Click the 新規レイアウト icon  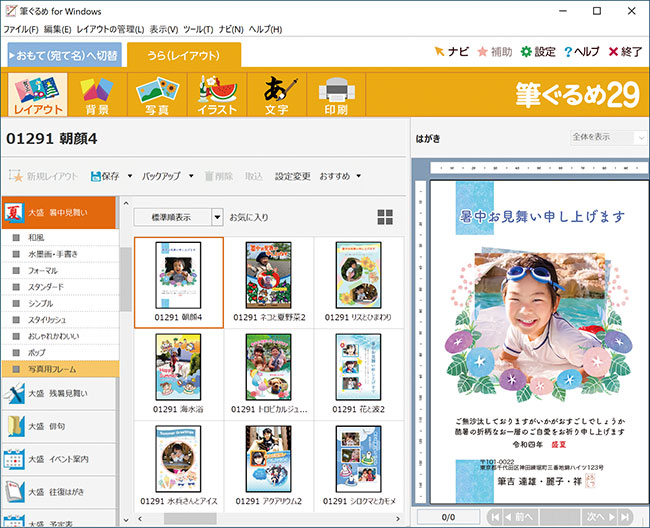pos(16,176)
